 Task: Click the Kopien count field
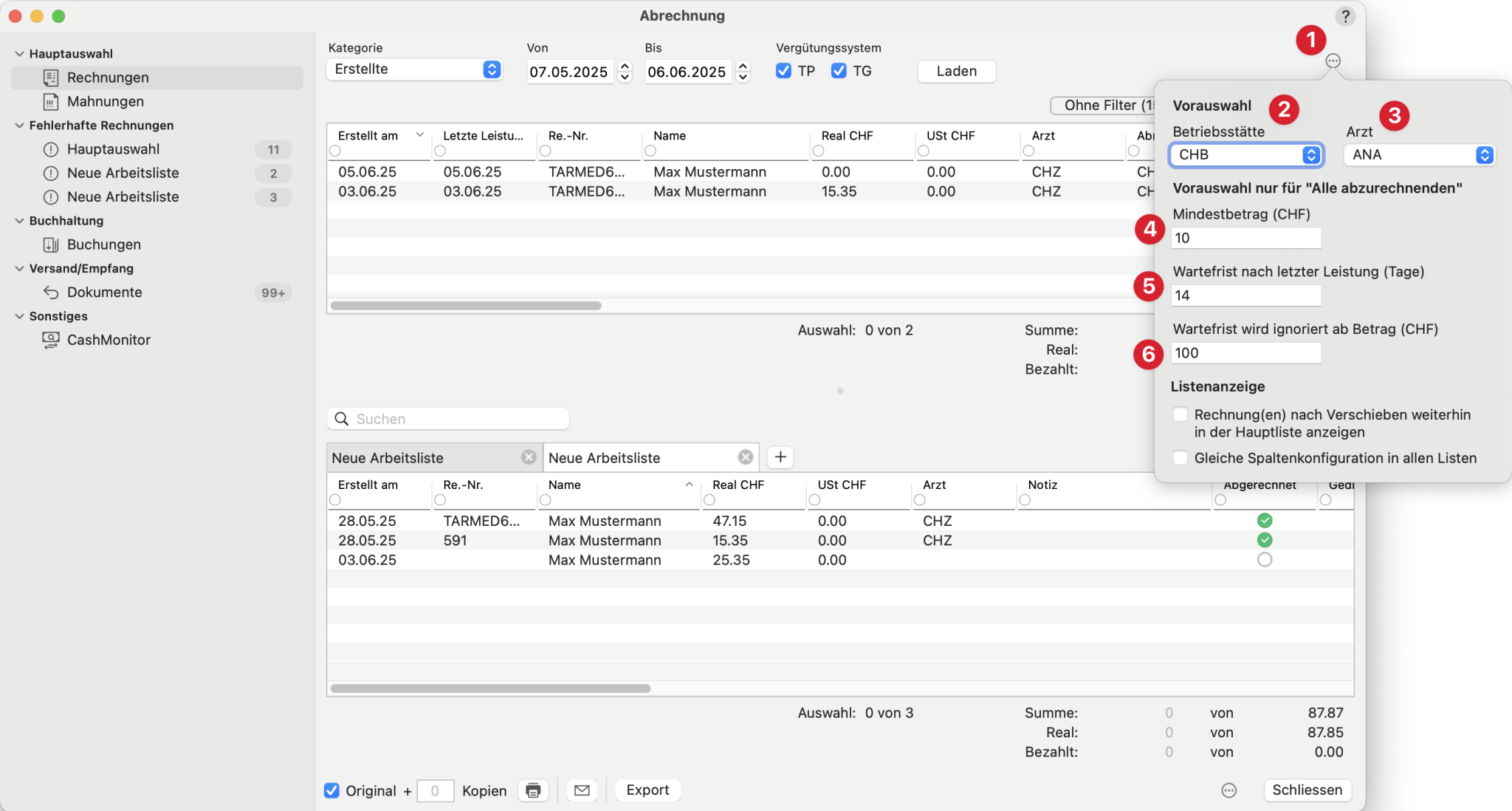coord(435,791)
